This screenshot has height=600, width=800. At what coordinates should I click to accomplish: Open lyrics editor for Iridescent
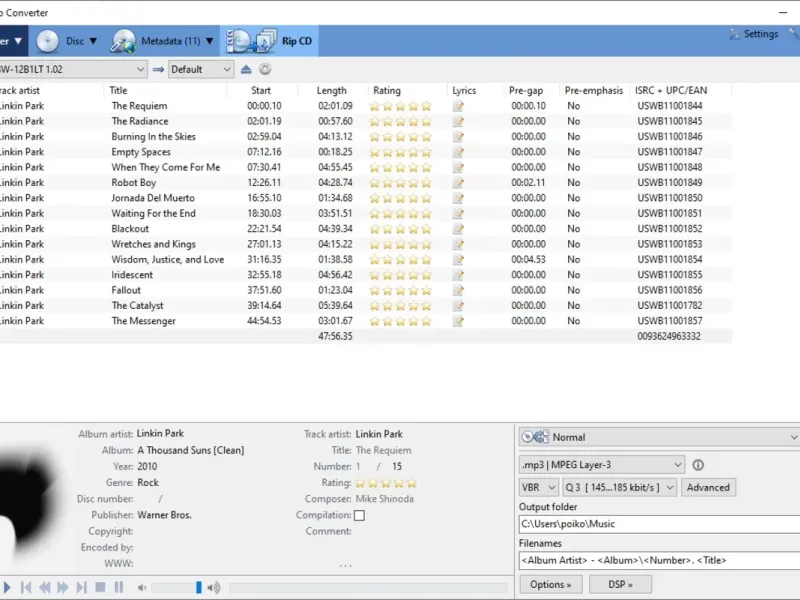[x=458, y=275]
